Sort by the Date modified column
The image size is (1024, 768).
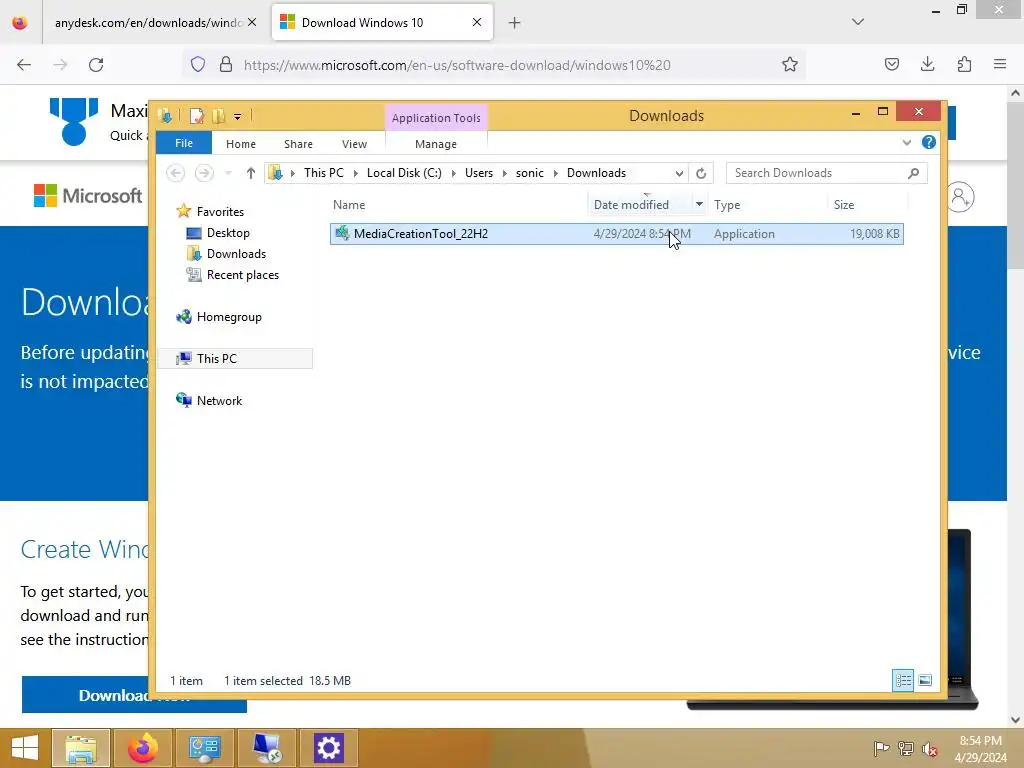(x=631, y=204)
